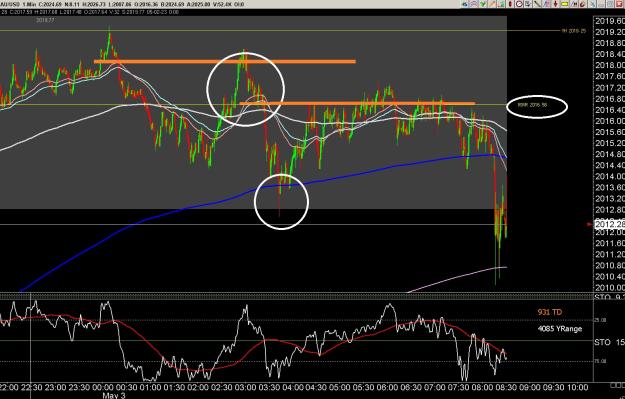Click the red square icon at toolbar end
Screen dimensions: 625x399
pyautogui.click(x=619, y=4)
